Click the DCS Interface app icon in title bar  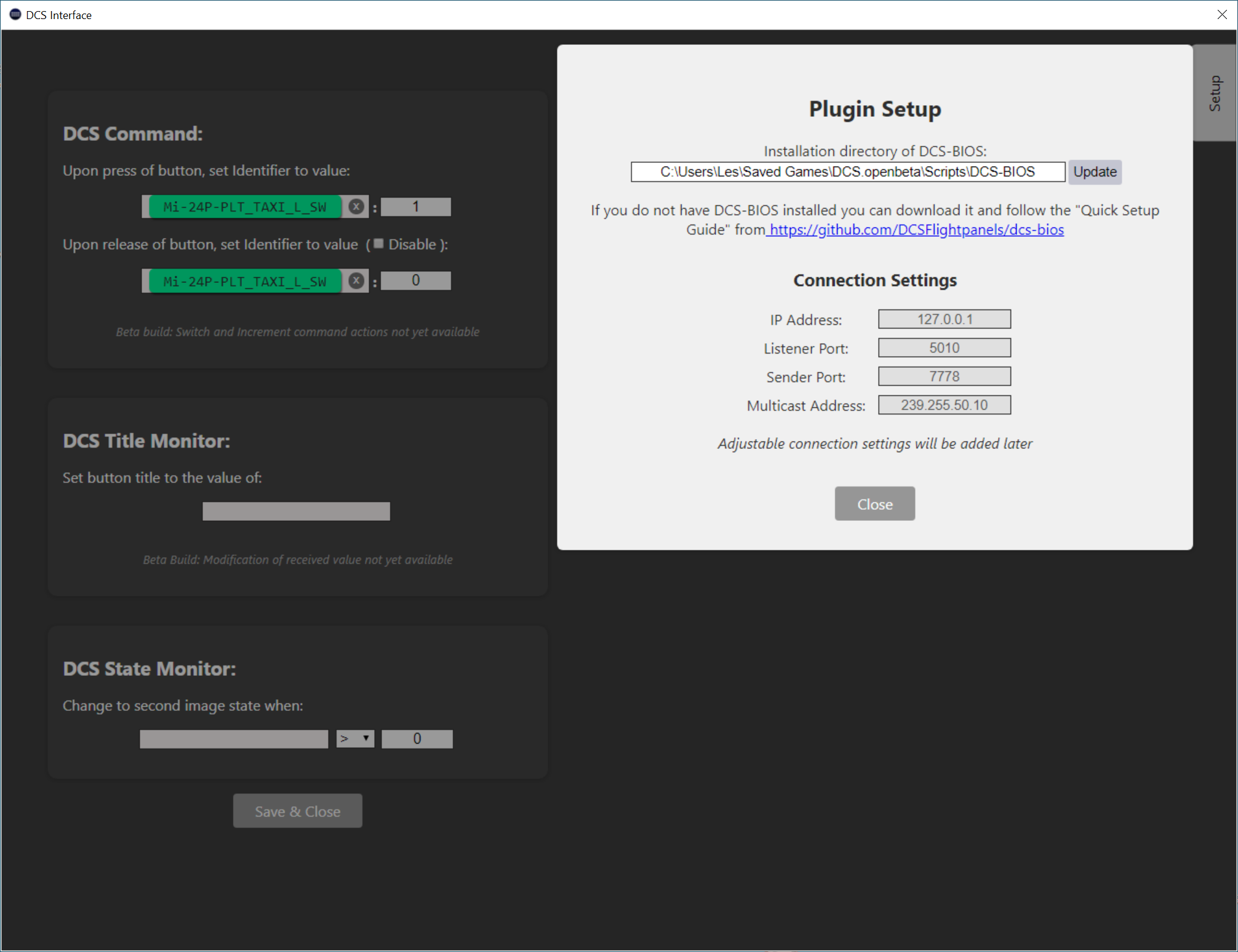click(x=15, y=15)
